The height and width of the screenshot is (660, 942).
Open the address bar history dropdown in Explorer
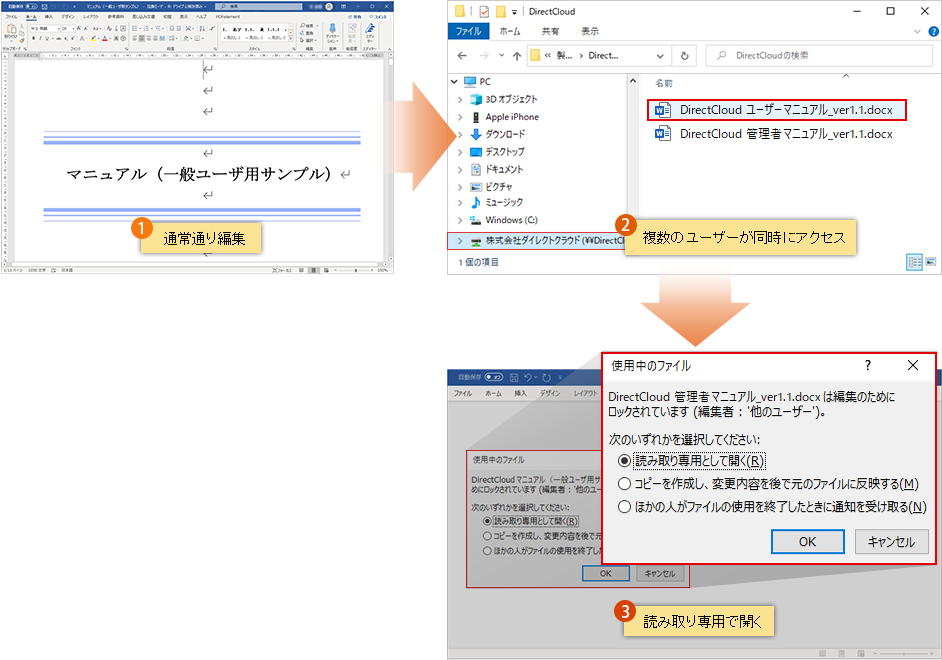[x=660, y=56]
